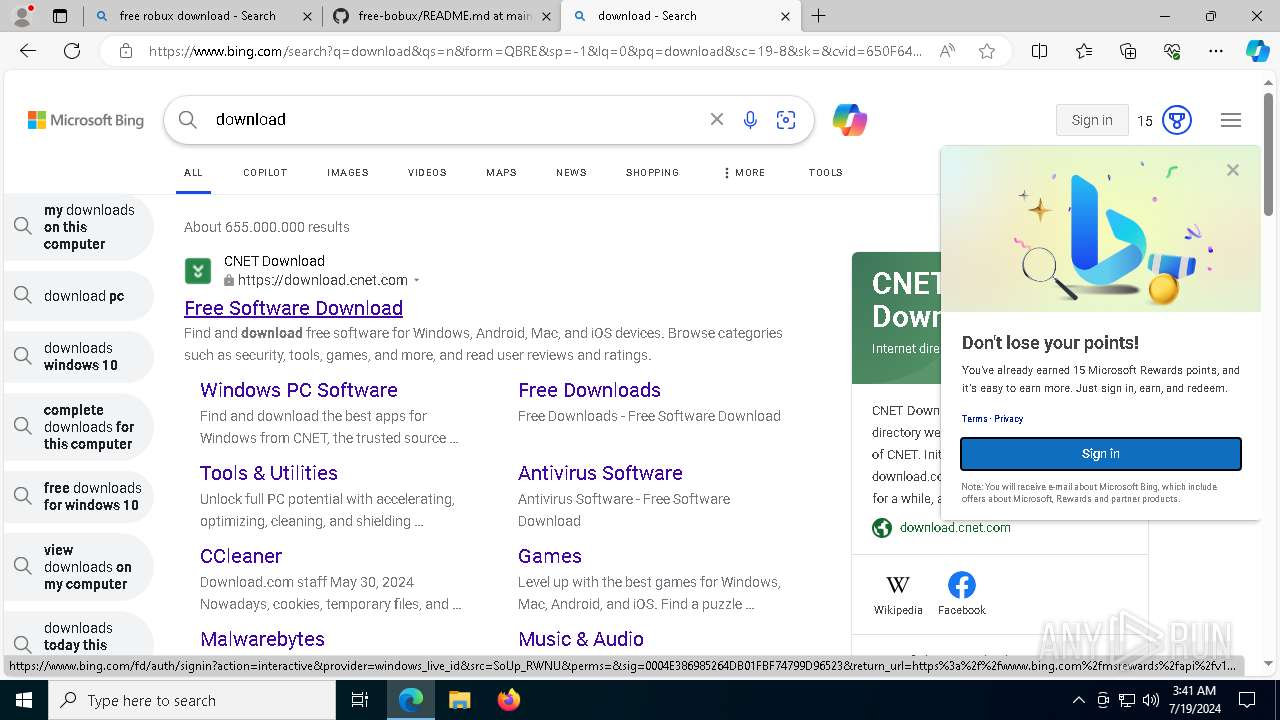Open Windows Start menu
This screenshot has width=1280, height=720.
click(x=24, y=701)
